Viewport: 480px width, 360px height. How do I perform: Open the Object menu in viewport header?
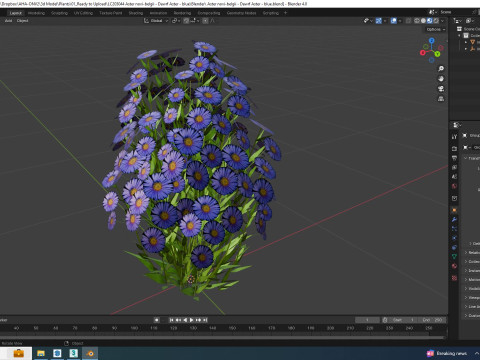coord(22,21)
